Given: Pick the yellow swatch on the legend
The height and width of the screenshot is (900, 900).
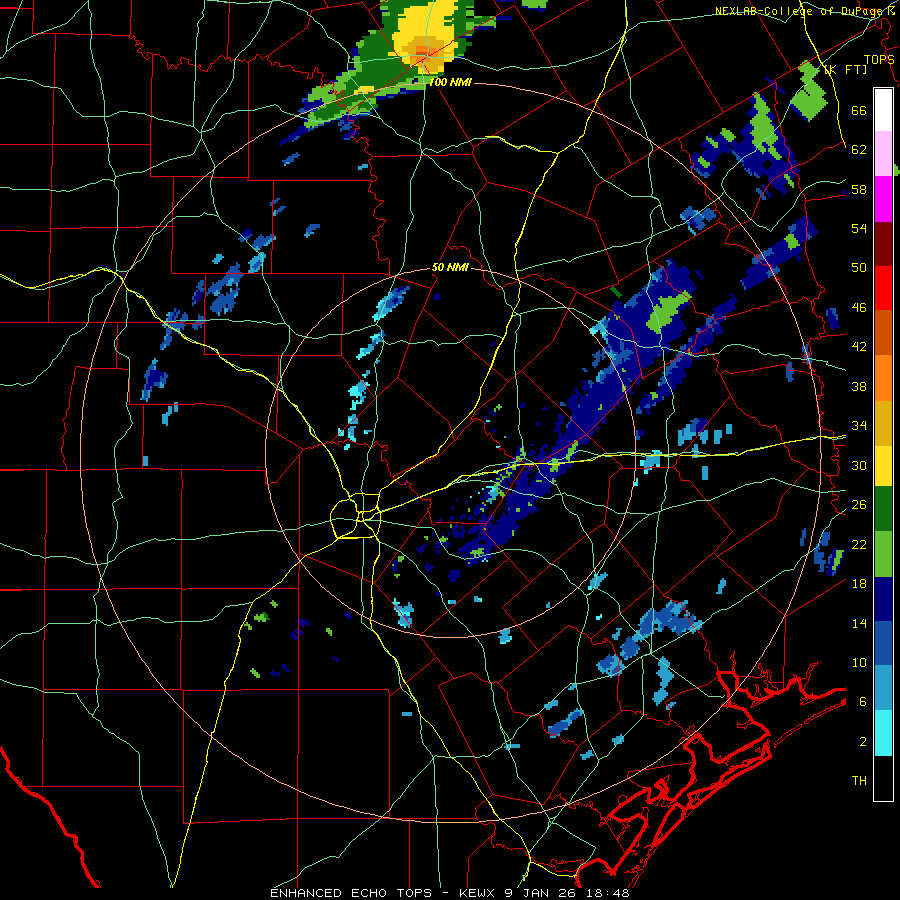Looking at the screenshot, I should 883,465.
